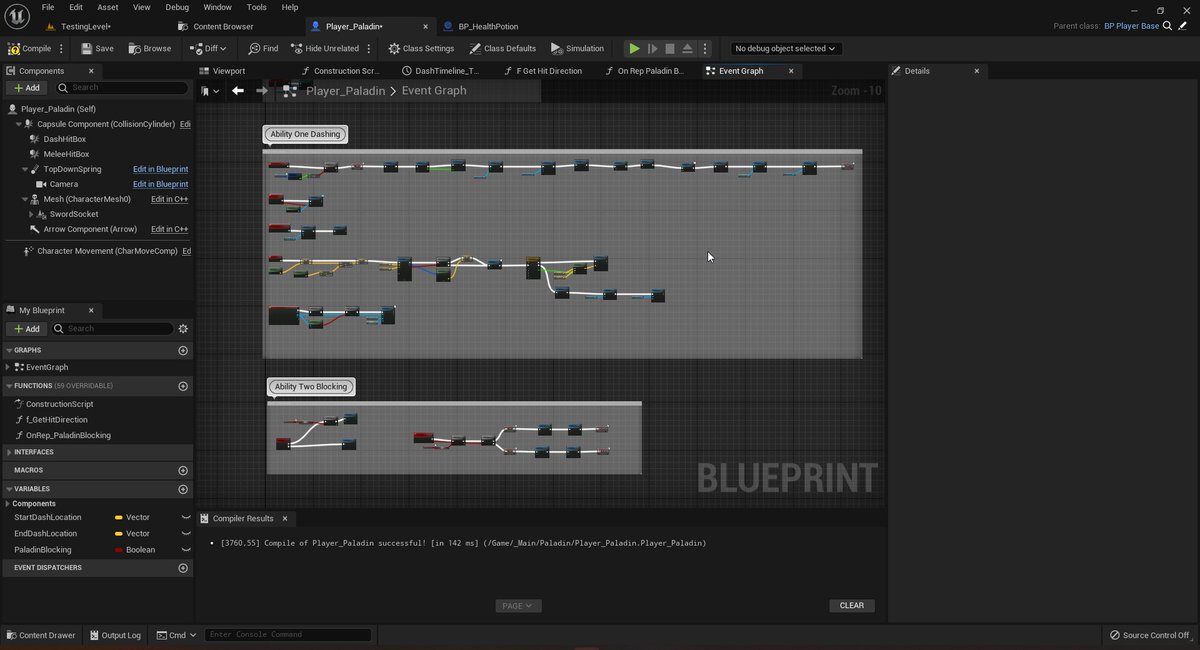The width and height of the screenshot is (1200, 650).
Task: Click CLEAR in the Compiler Results panel
Action: tap(852, 605)
